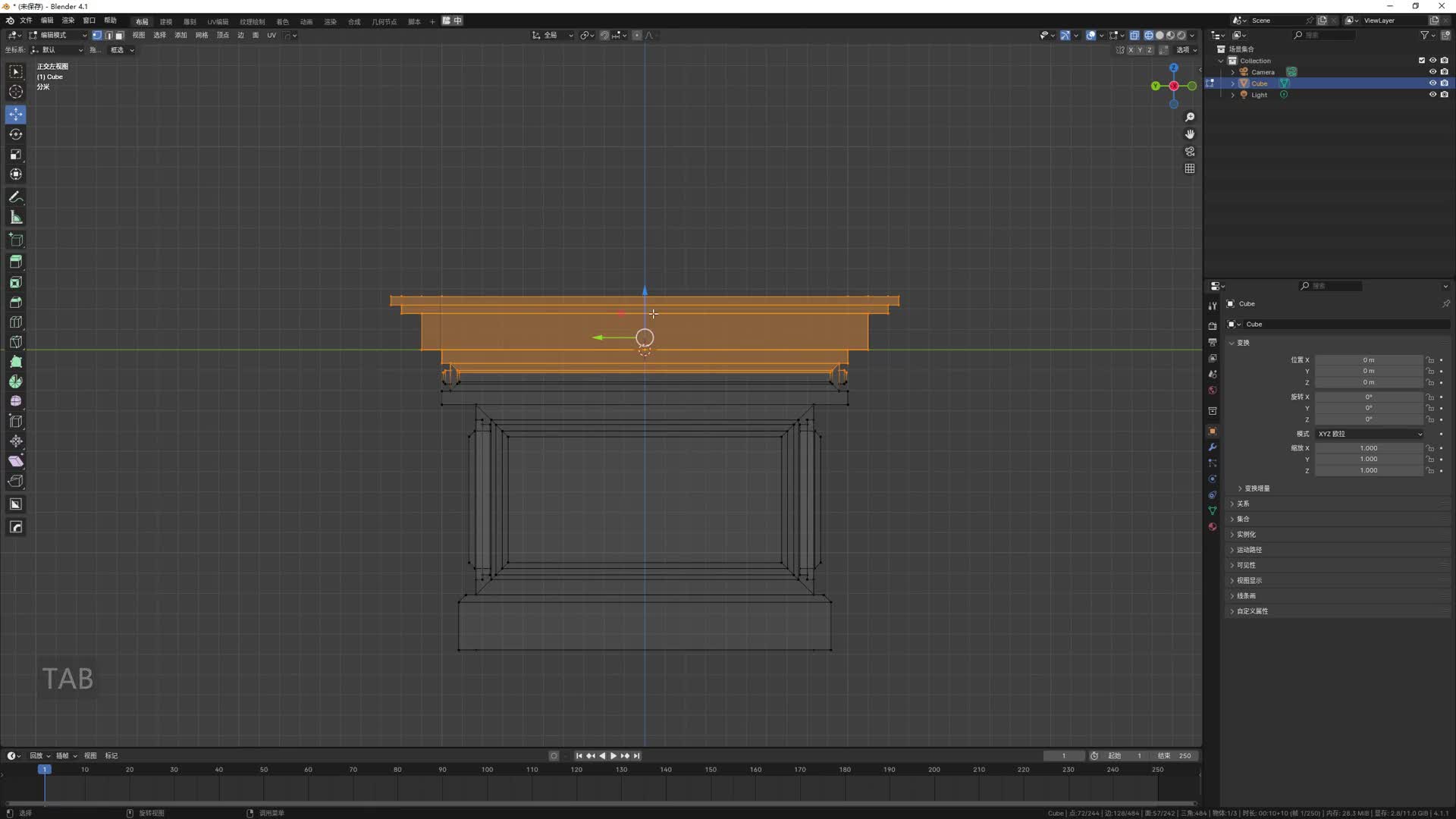This screenshot has width=1456, height=819.
Task: Expand the 关系 panel section
Action: click(1243, 504)
